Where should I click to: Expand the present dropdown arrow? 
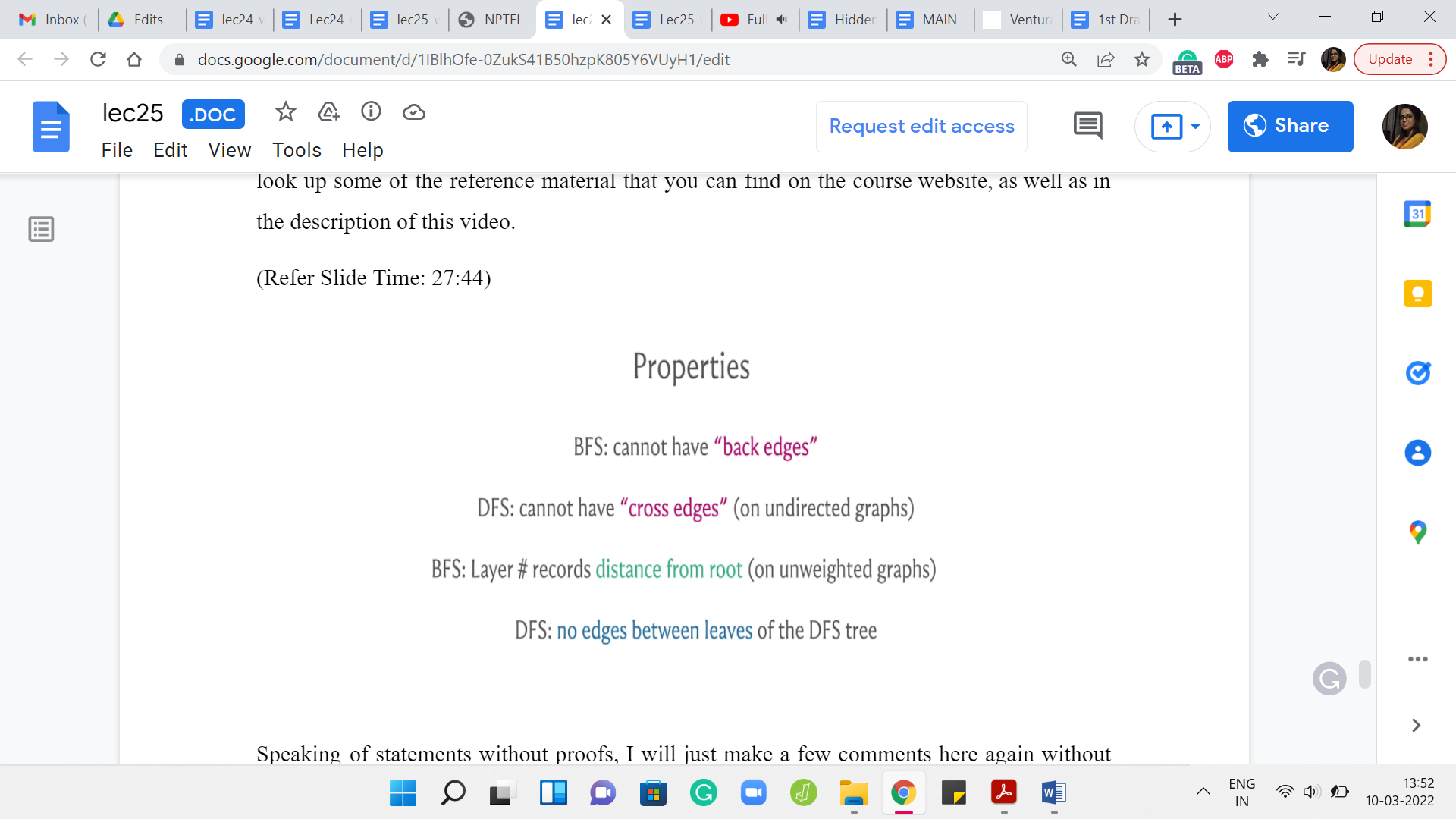click(1195, 126)
